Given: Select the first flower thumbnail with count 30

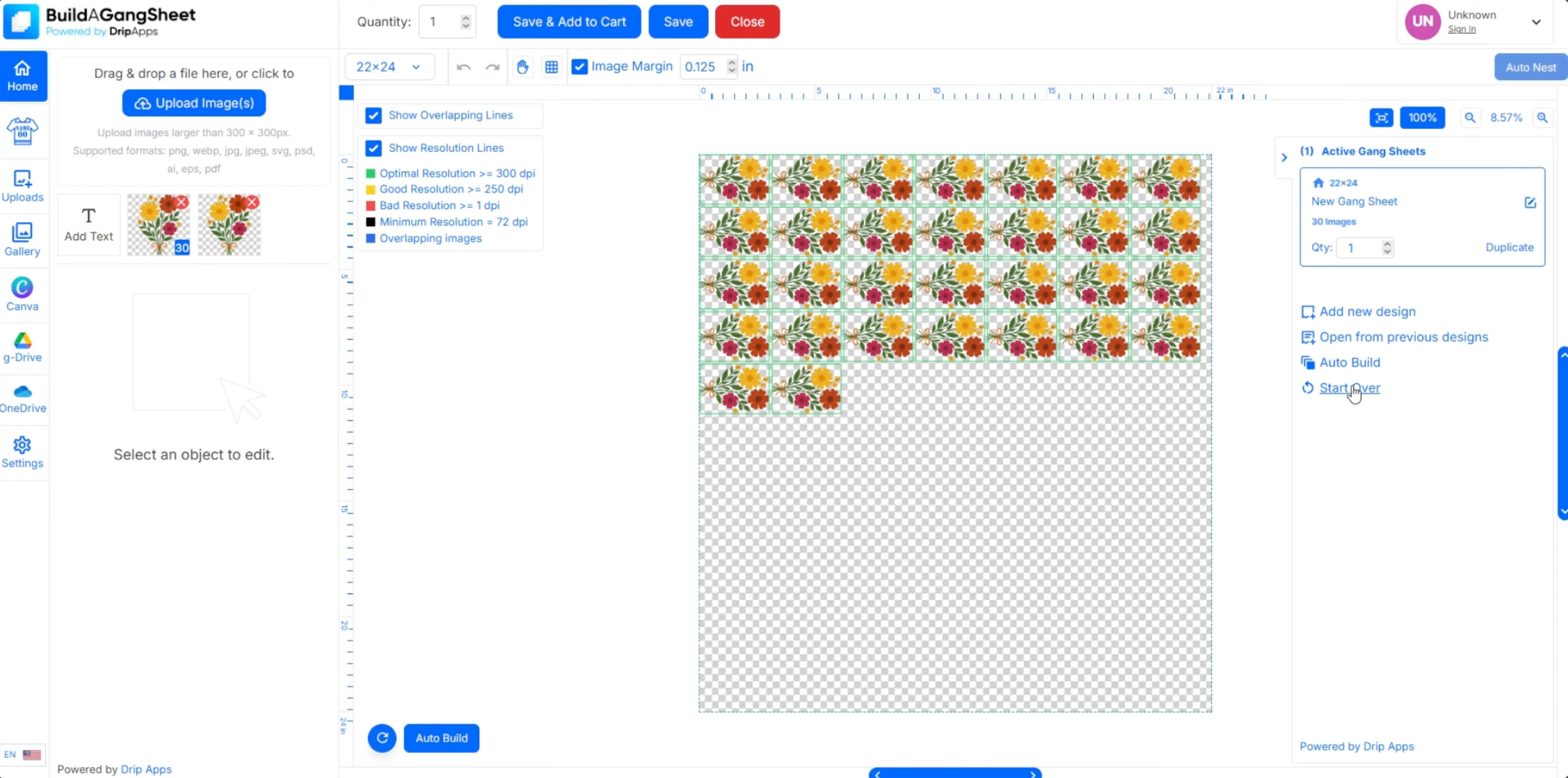Looking at the screenshot, I should click(x=158, y=225).
